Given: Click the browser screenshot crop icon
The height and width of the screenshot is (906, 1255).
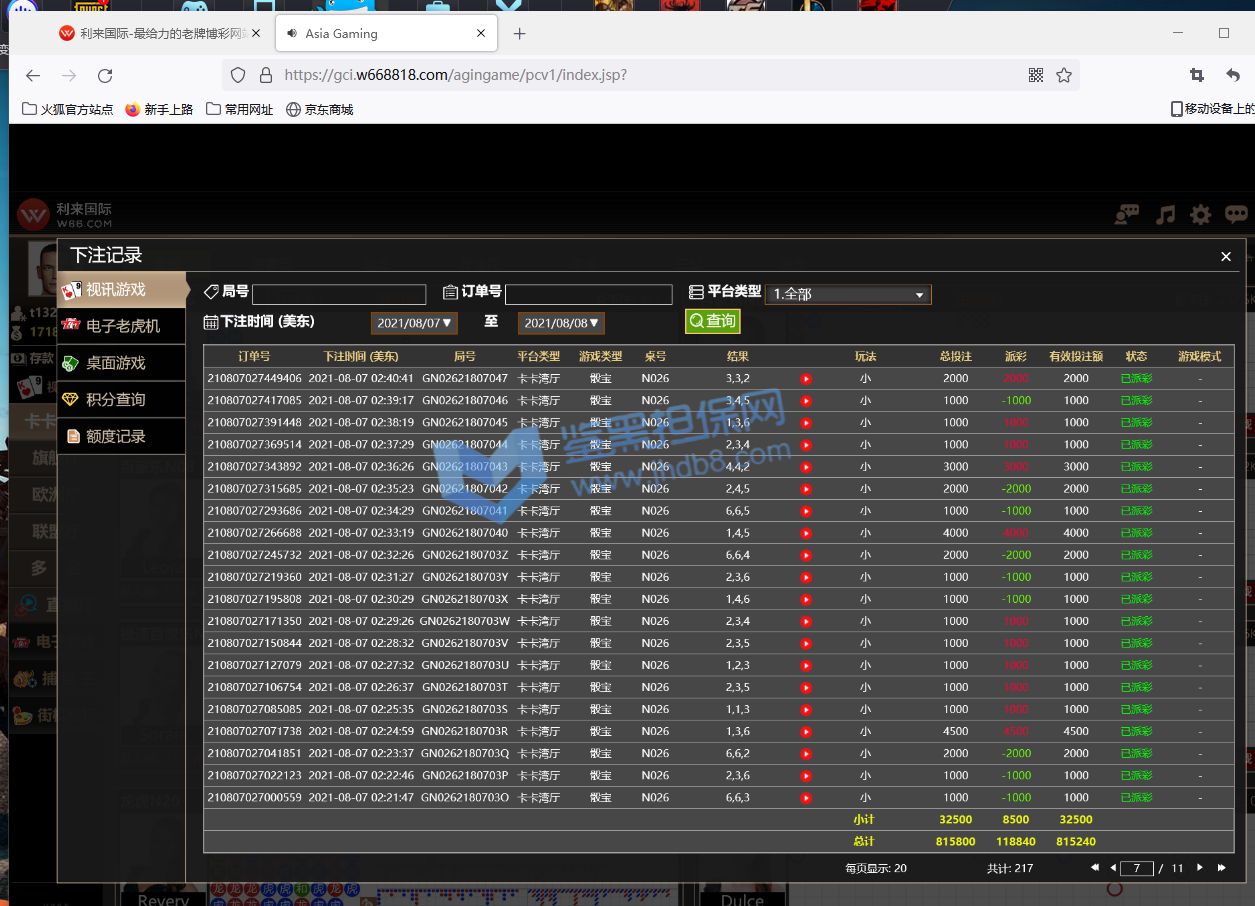Looking at the screenshot, I should (1196, 75).
